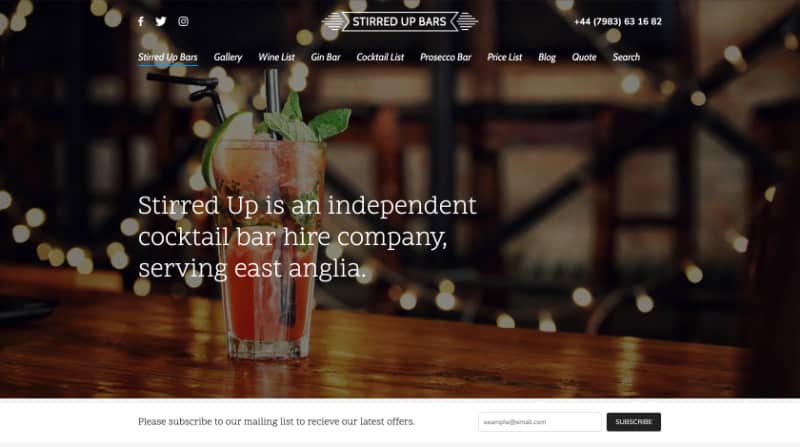800x447 pixels.
Task: Select Wine List in navigation
Action: [x=276, y=57]
